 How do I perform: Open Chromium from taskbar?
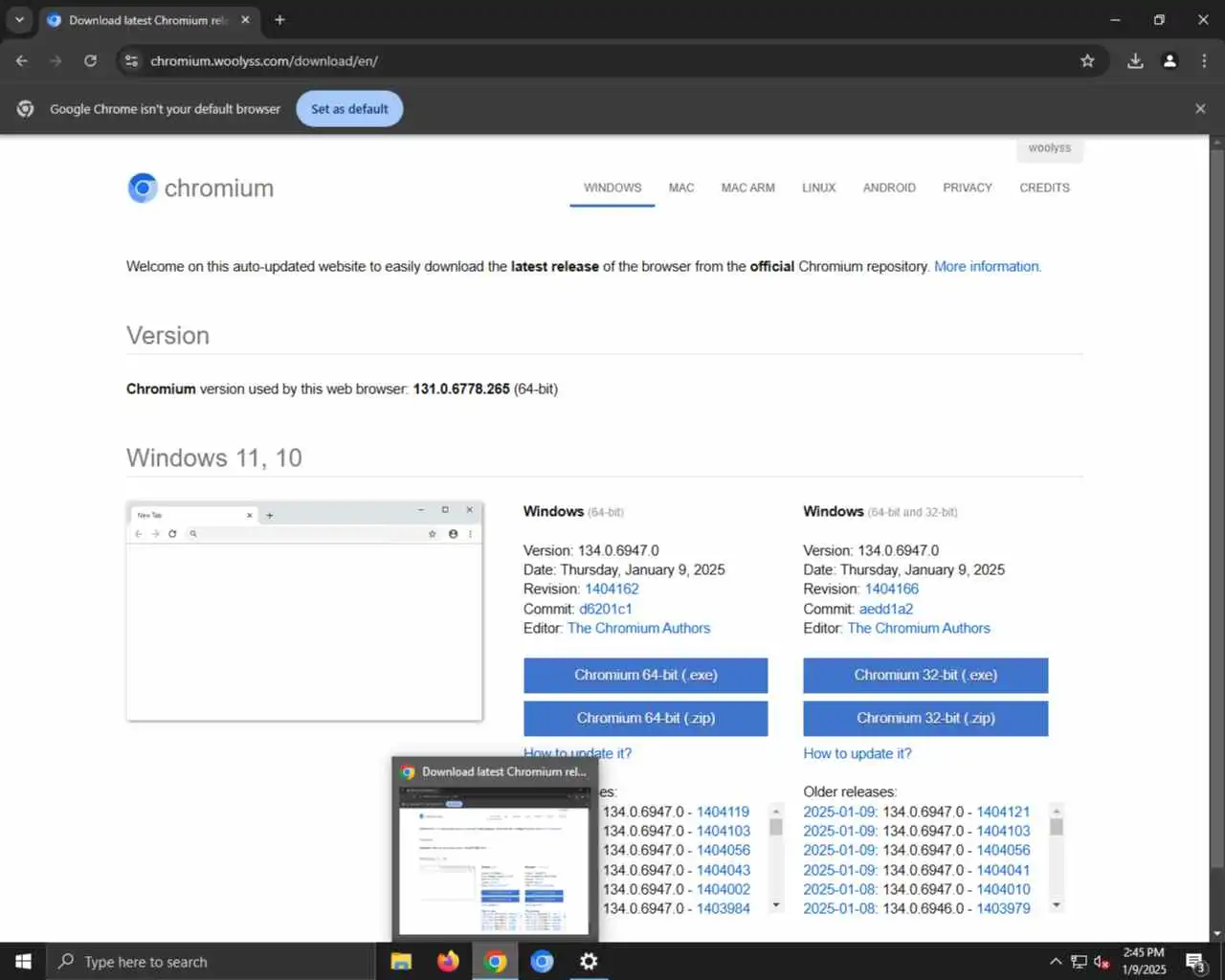(x=542, y=961)
